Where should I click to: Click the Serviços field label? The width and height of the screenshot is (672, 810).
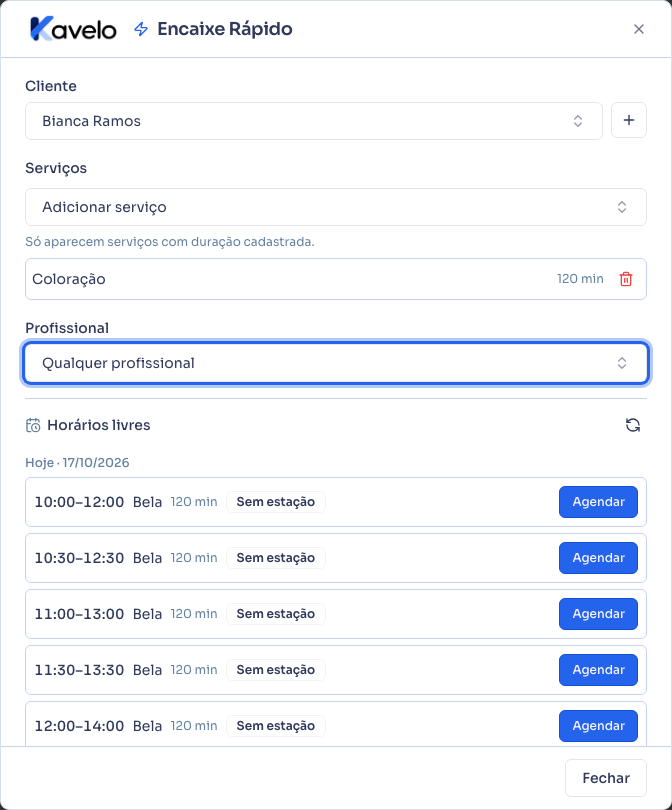click(x=56, y=168)
